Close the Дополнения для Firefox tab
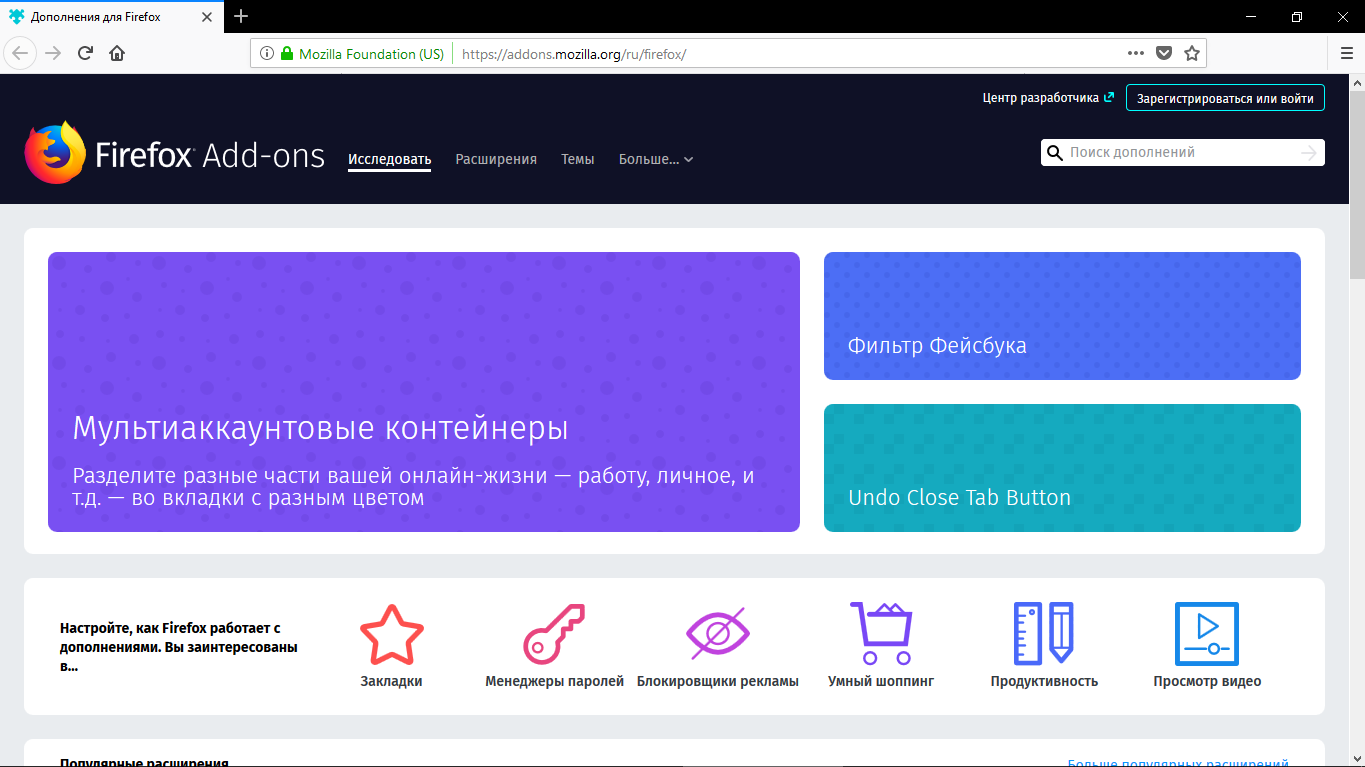Viewport: 1365px width, 767px height. pos(206,17)
